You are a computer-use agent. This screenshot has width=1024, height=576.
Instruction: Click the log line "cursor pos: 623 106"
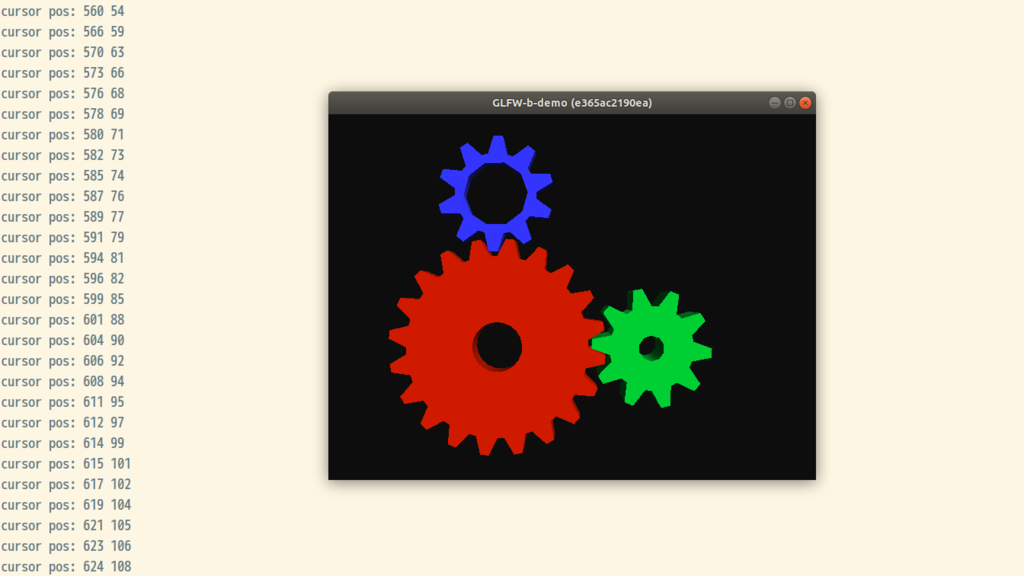coord(66,546)
